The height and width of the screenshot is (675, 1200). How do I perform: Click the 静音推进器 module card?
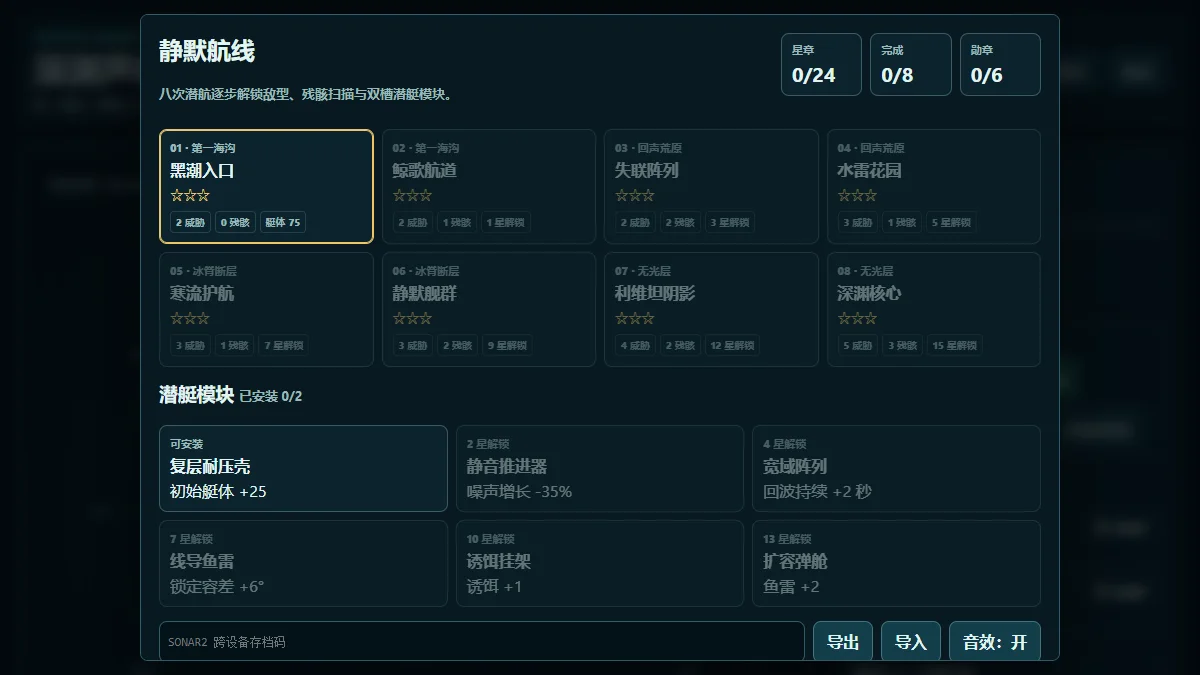[600, 468]
